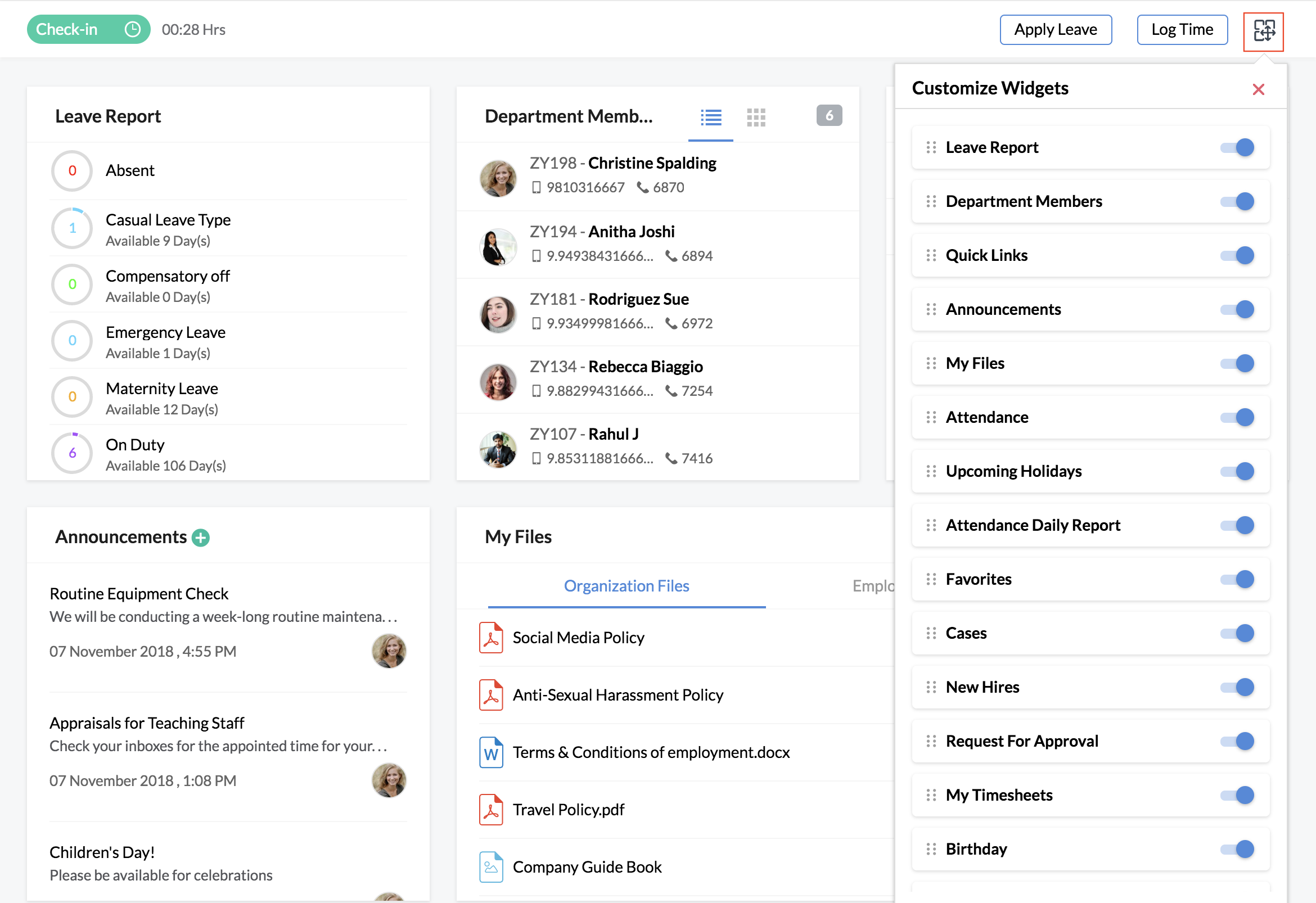Screen dimensions: 1316x903
Task: Add a new announcement with plus icon
Action: pos(200,538)
